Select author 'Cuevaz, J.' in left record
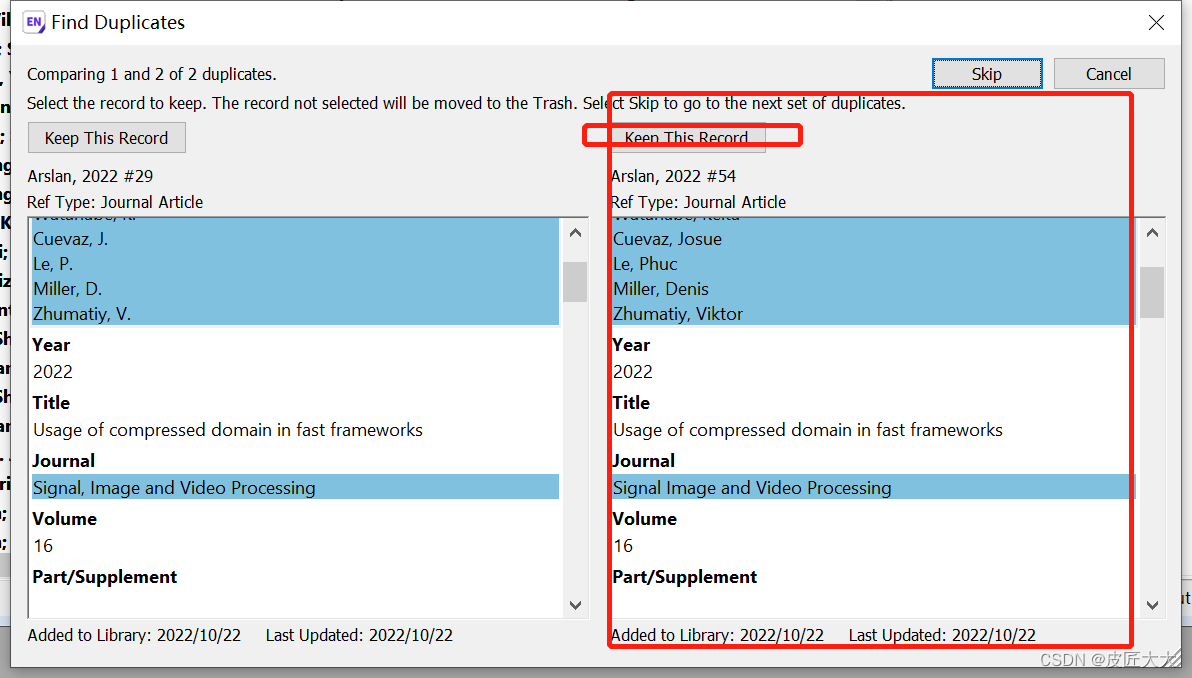 pyautogui.click(x=71, y=239)
